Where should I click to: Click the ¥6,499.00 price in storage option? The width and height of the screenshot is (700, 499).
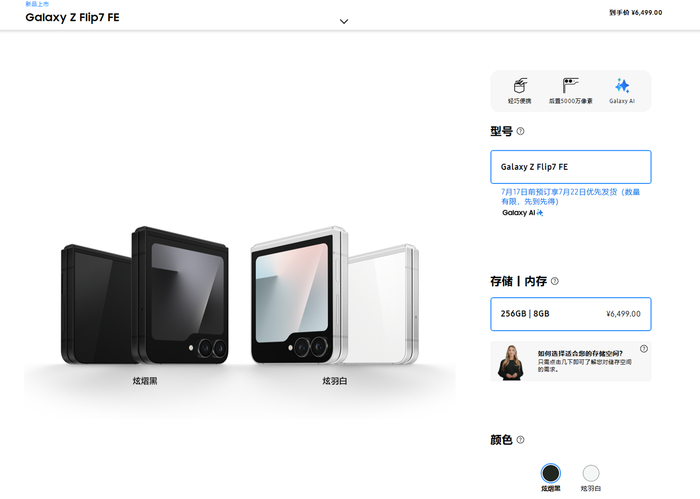[623, 314]
